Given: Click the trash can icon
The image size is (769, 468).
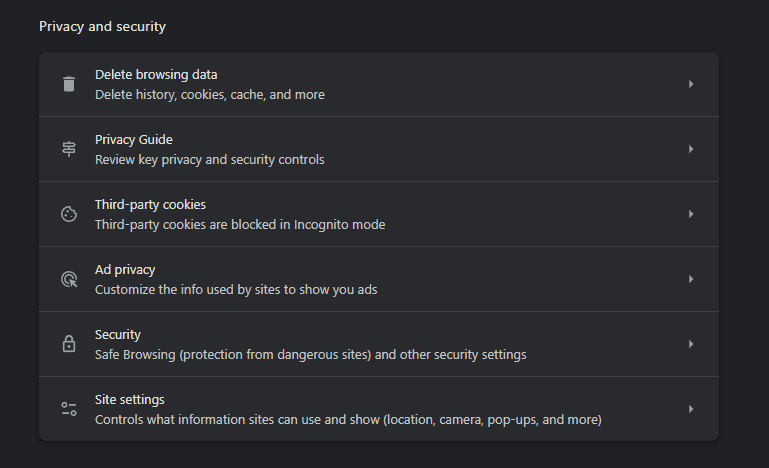Looking at the screenshot, I should [x=69, y=84].
